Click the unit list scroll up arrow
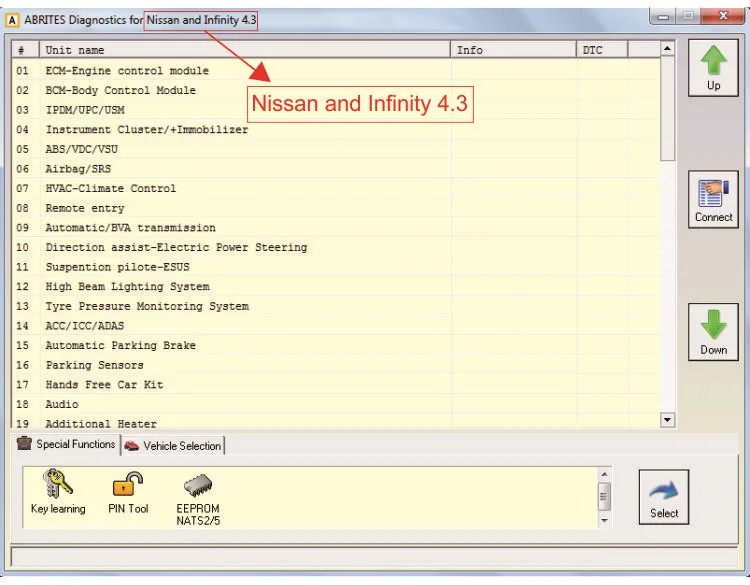This screenshot has width=750, height=585. (667, 48)
